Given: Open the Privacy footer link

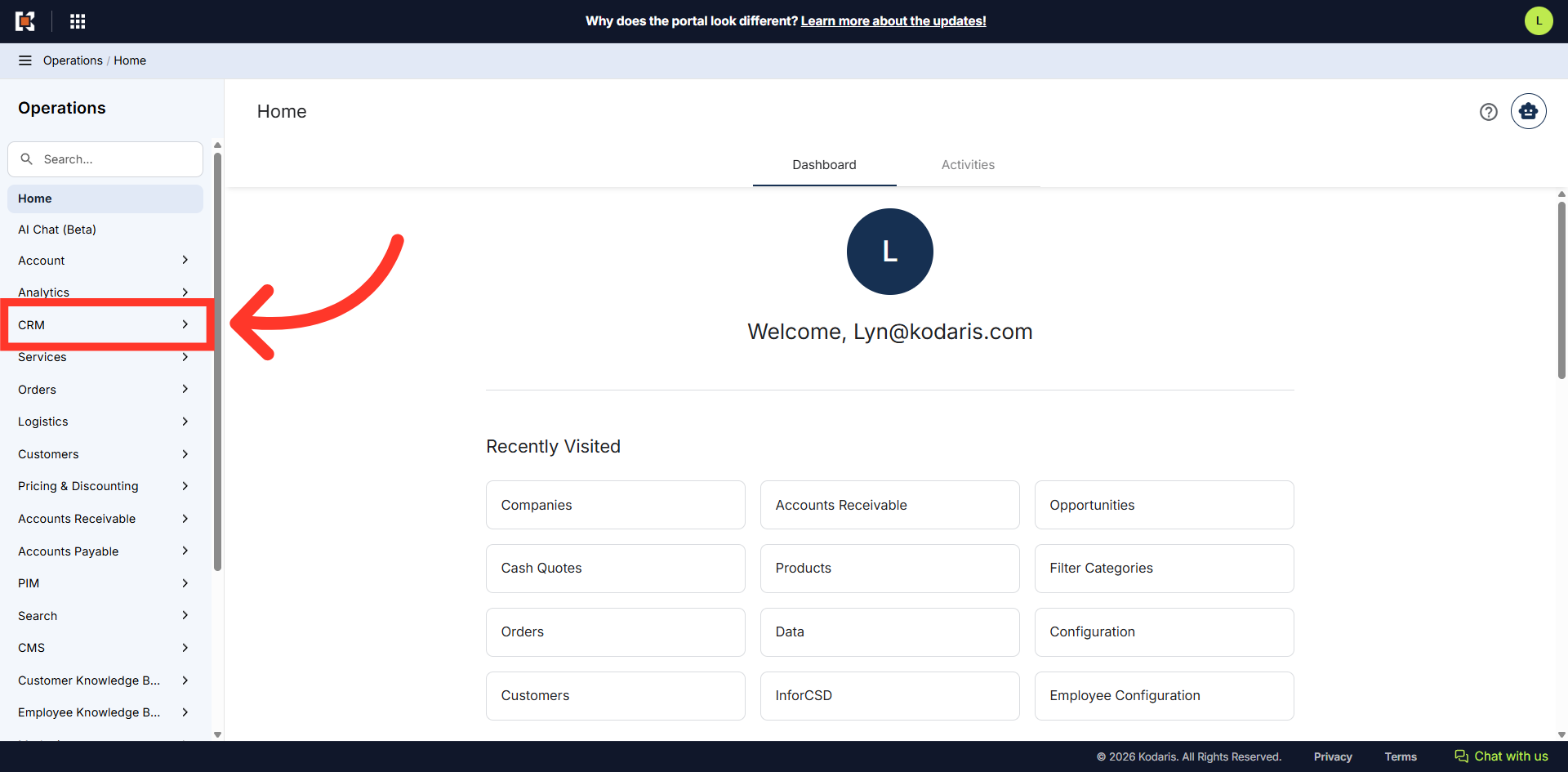Looking at the screenshot, I should point(1333,757).
